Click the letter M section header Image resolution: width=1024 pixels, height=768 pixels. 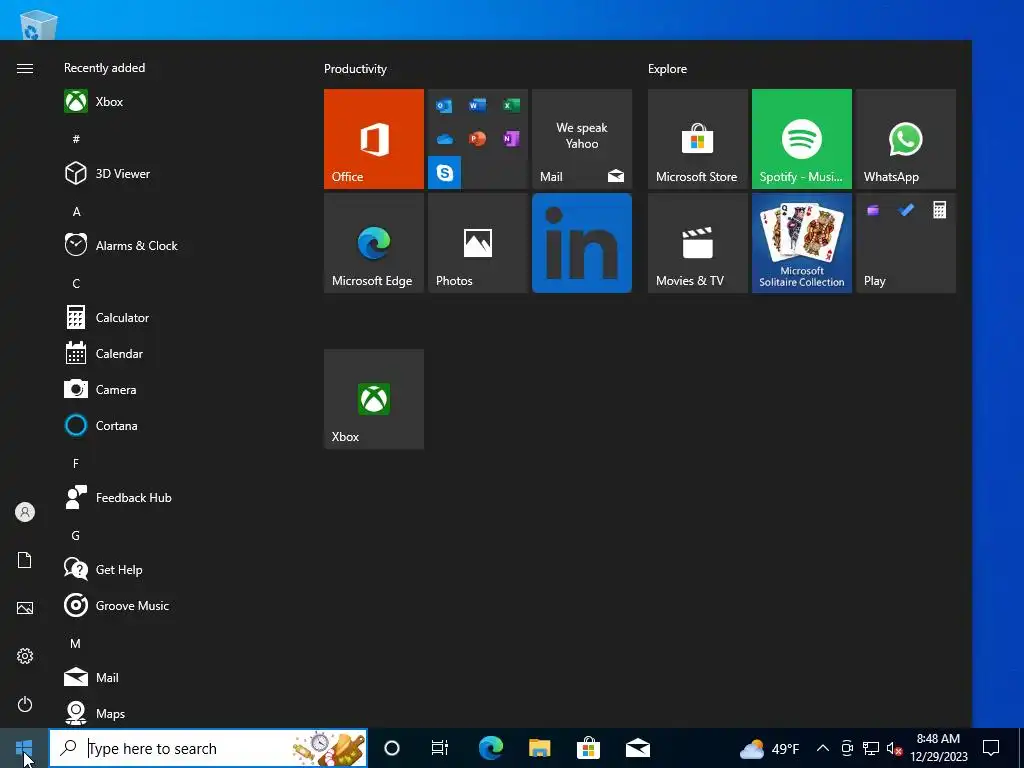click(76, 643)
